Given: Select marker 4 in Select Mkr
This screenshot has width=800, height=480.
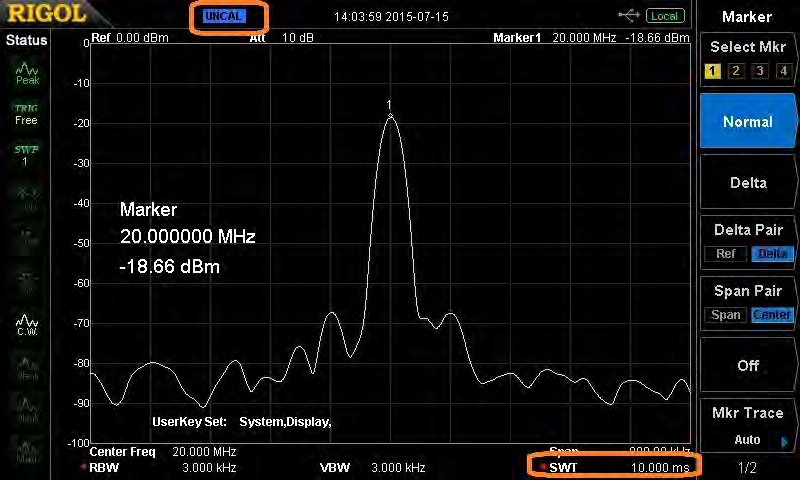Looking at the screenshot, I should coord(784,71).
